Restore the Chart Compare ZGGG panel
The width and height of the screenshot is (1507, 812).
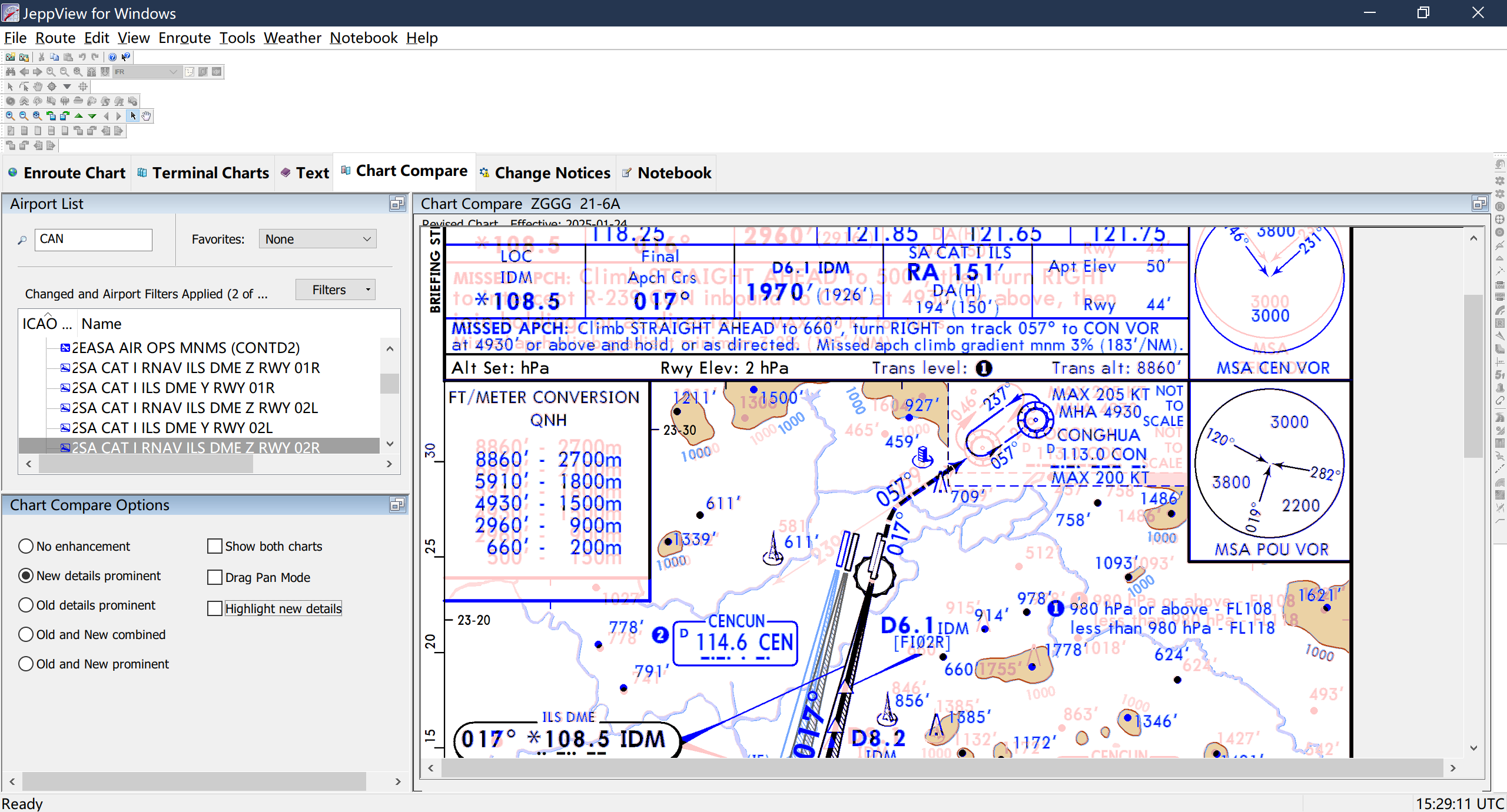click(1480, 204)
